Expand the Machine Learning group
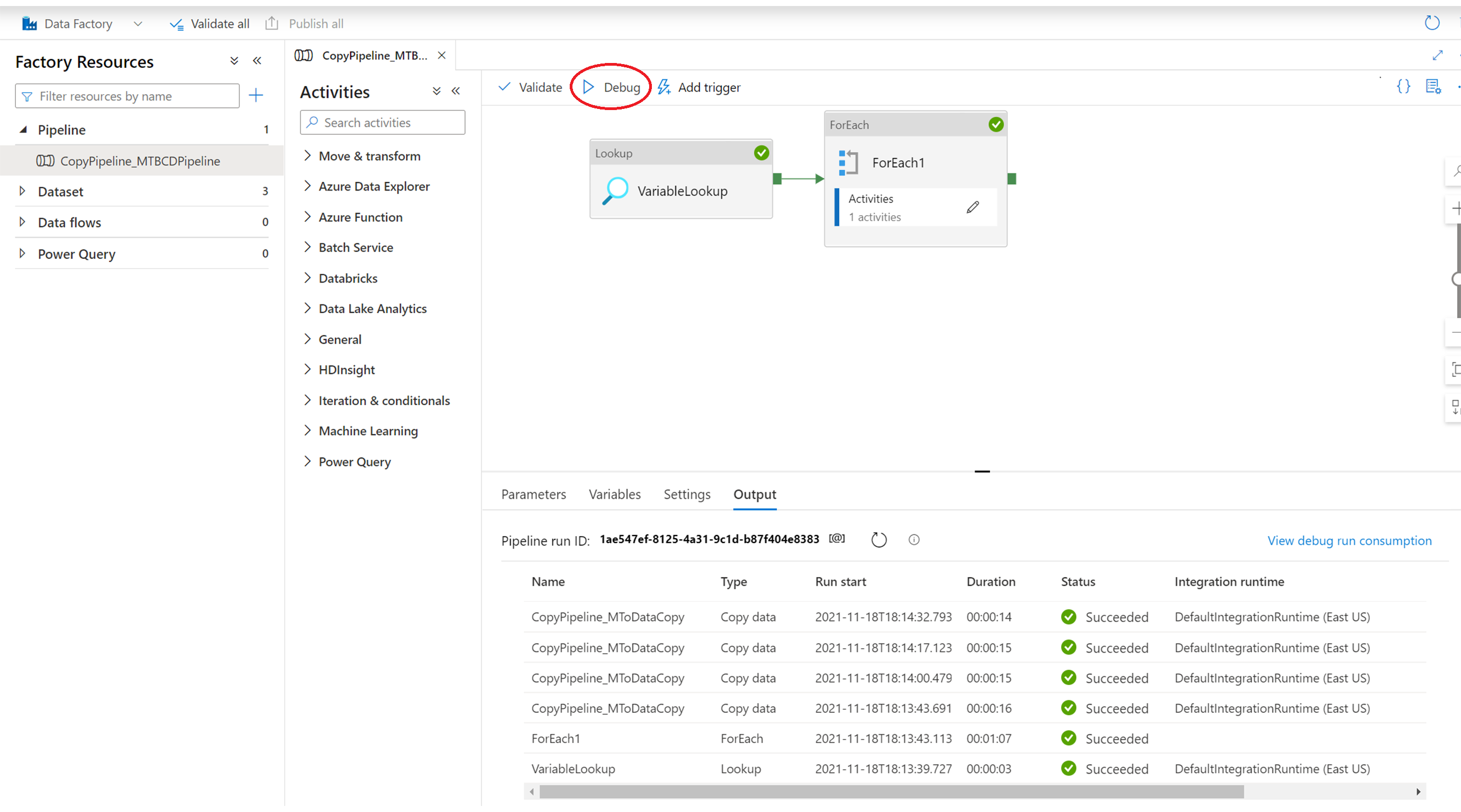 pos(308,430)
